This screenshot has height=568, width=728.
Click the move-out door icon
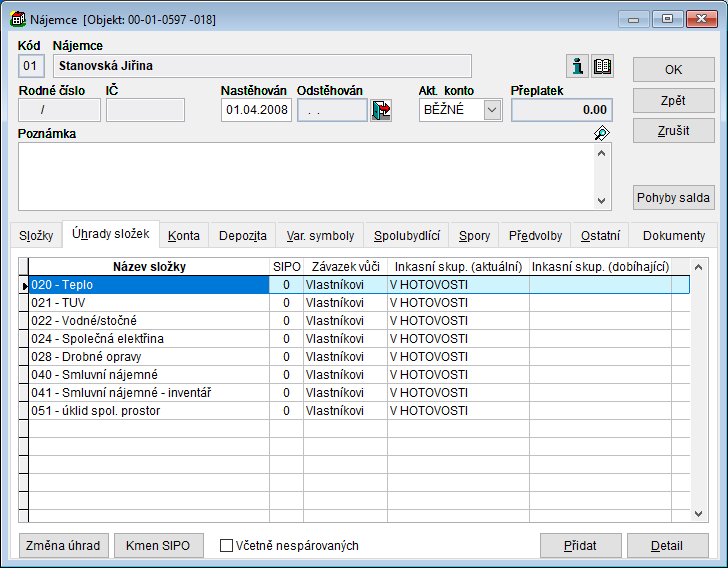[x=381, y=110]
